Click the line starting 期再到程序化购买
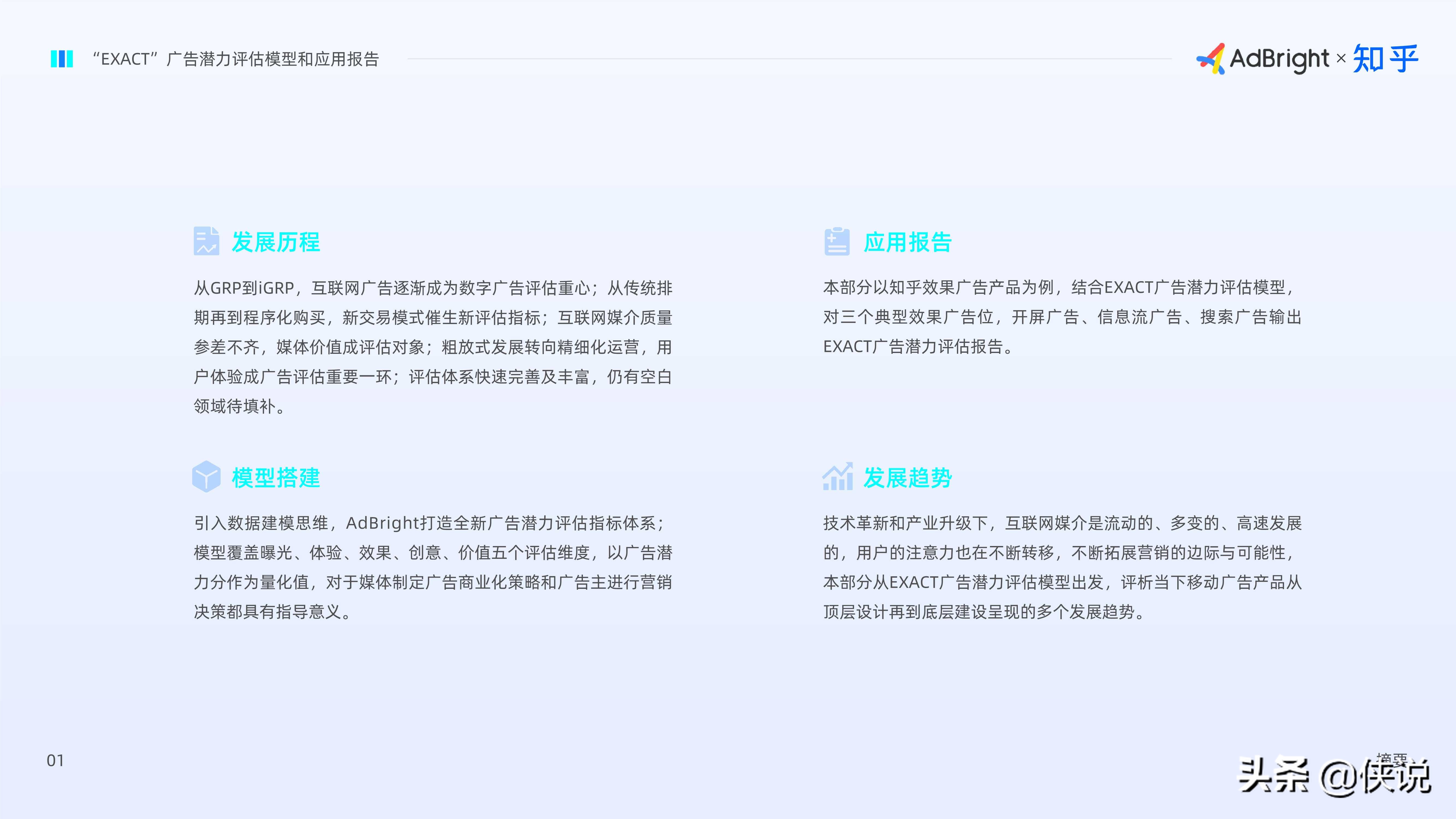Image resolution: width=1456 pixels, height=819 pixels. point(433,318)
